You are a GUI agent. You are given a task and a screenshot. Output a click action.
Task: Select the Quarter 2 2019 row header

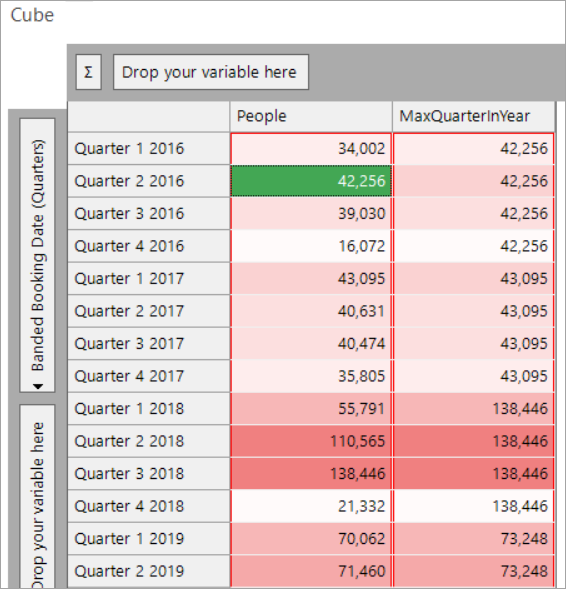pyautogui.click(x=149, y=571)
